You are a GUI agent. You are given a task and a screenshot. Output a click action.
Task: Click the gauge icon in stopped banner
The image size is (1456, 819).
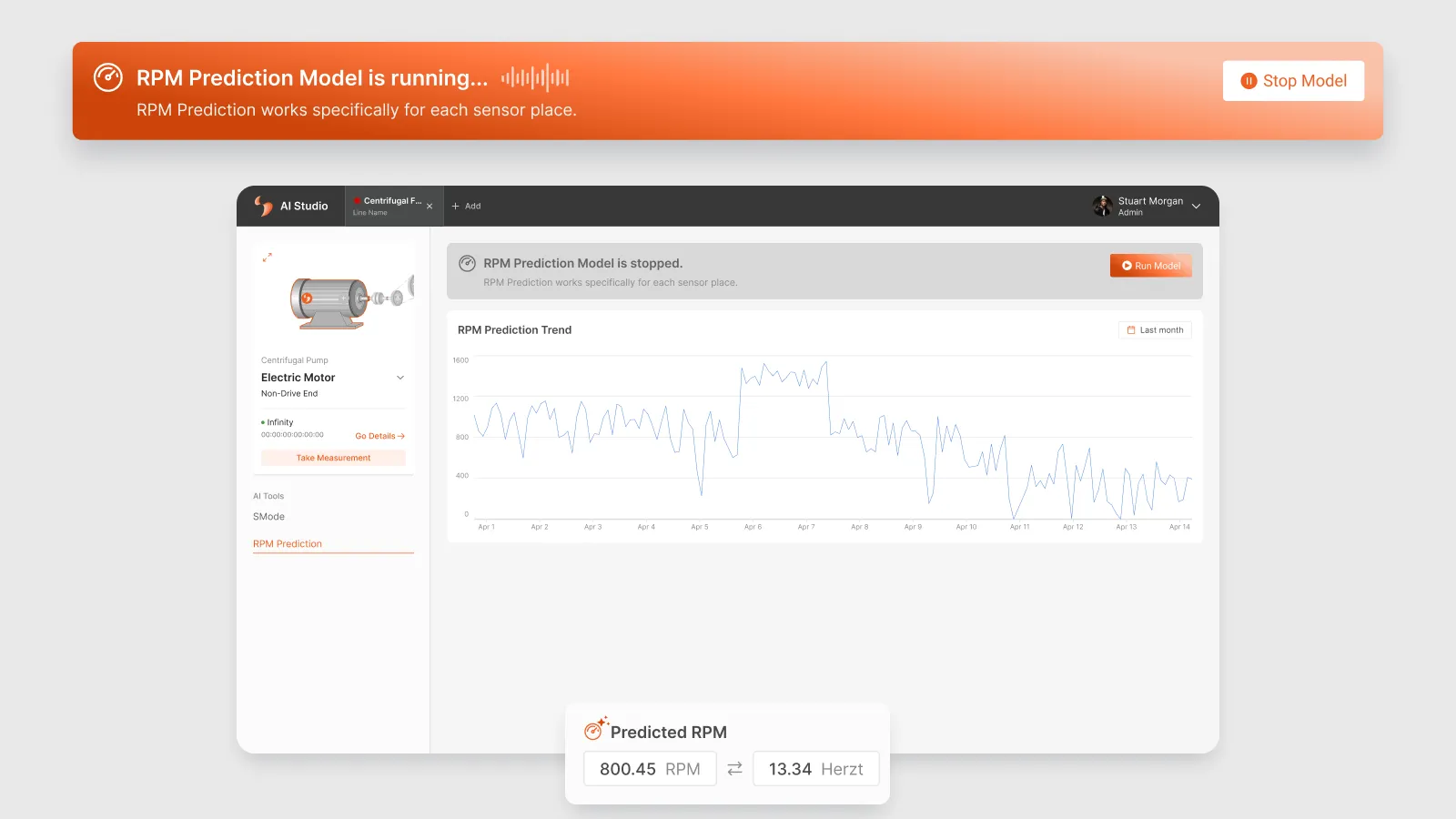point(467,264)
